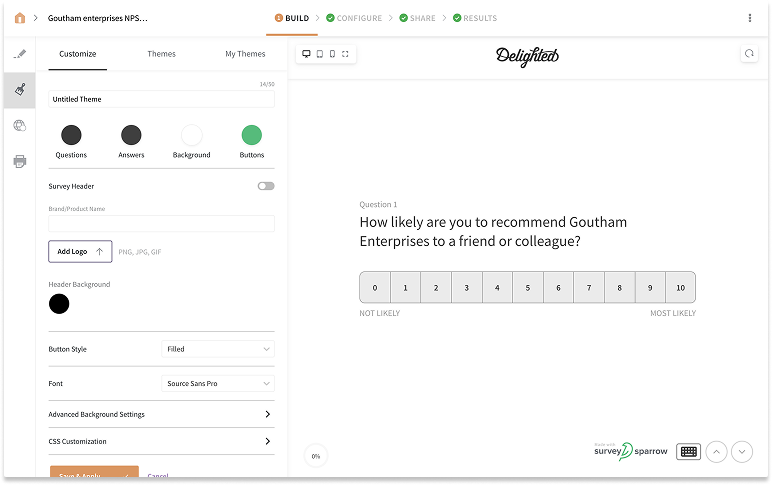
Task: Pick the green Buttons color swatch
Action: [252, 135]
